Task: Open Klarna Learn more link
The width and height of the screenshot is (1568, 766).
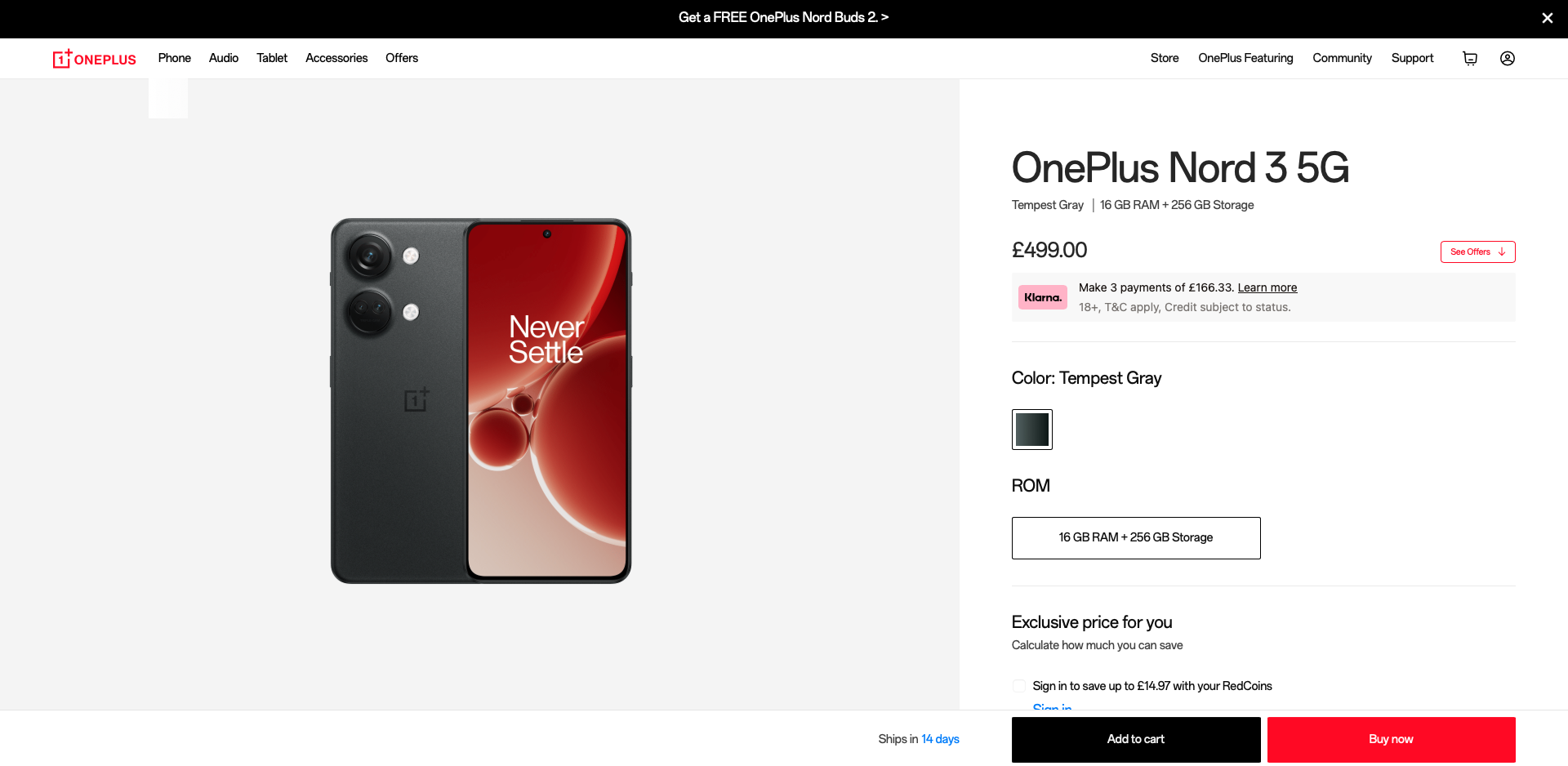Action: point(1267,287)
